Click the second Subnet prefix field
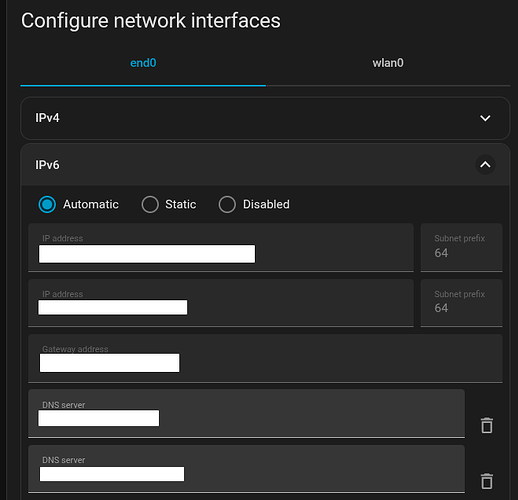The image size is (518, 500). pos(461,303)
